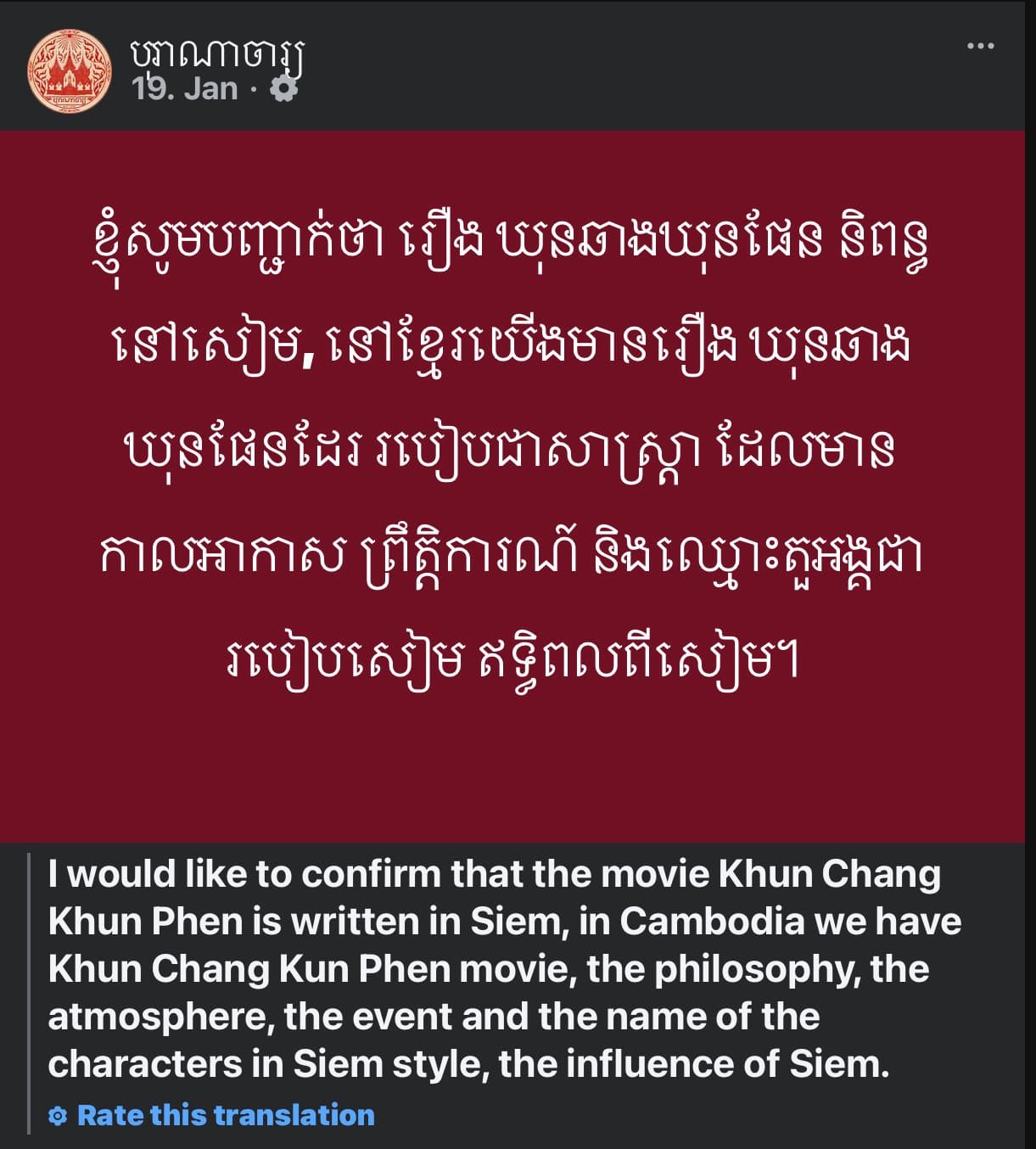This screenshot has width=1036, height=1149.
Task: Click the small gear icon before Rate this translation
Action: [x=58, y=1116]
